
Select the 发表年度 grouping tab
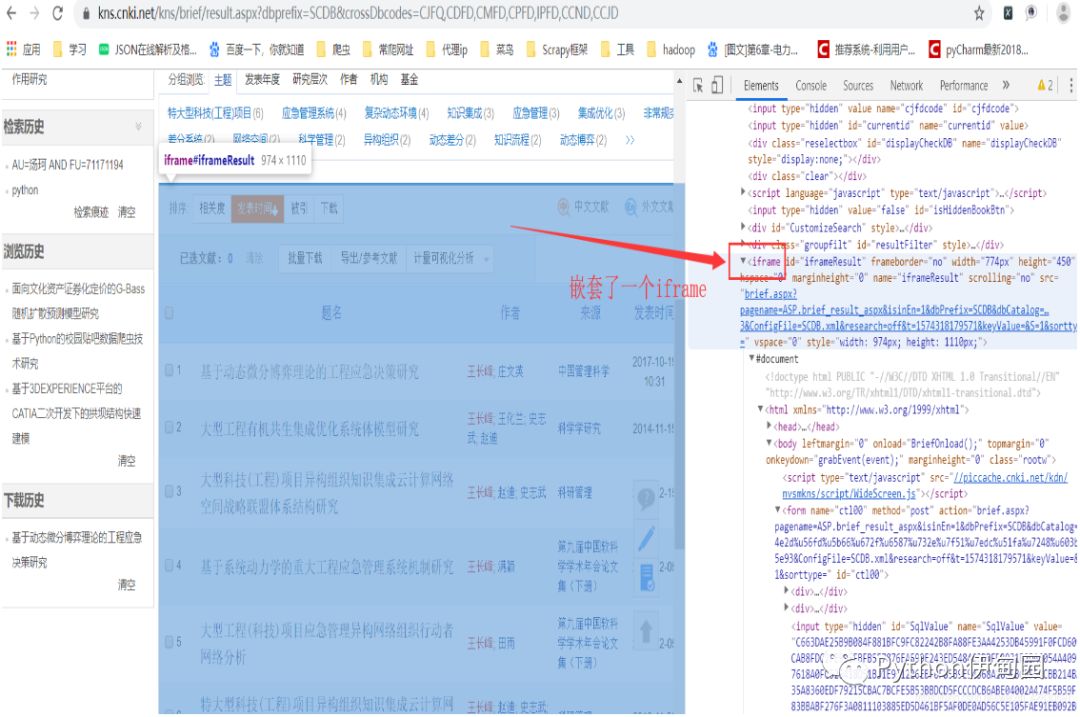[x=262, y=80]
